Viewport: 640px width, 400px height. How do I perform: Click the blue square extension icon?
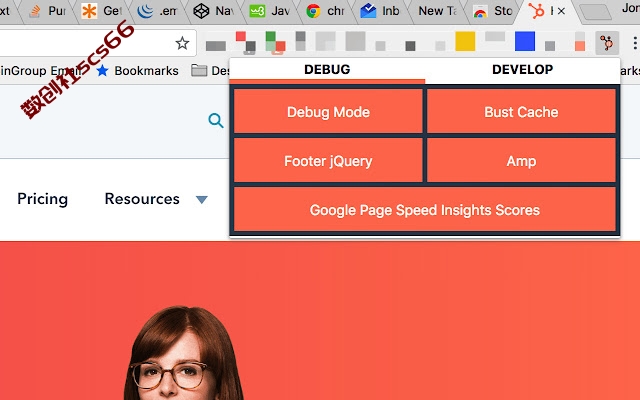(x=524, y=41)
